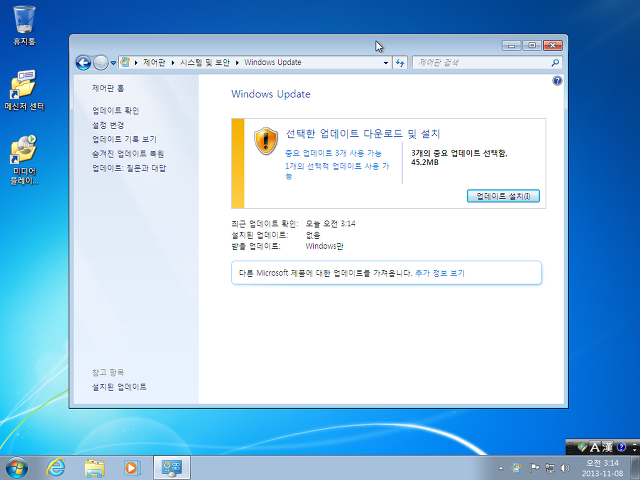Open 추가 정보 보기 link
Image resolution: width=640 pixels, height=480 pixels.
[440, 273]
